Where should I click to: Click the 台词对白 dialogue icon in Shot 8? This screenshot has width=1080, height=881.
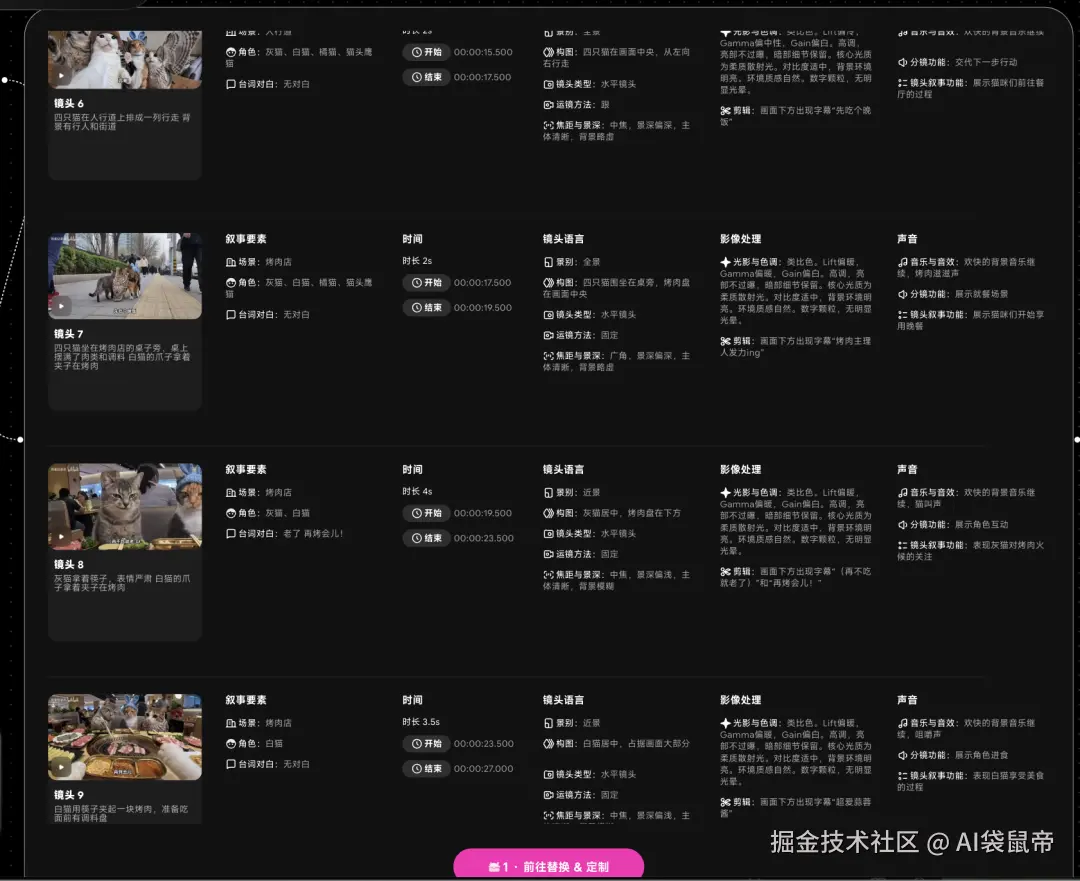231,534
